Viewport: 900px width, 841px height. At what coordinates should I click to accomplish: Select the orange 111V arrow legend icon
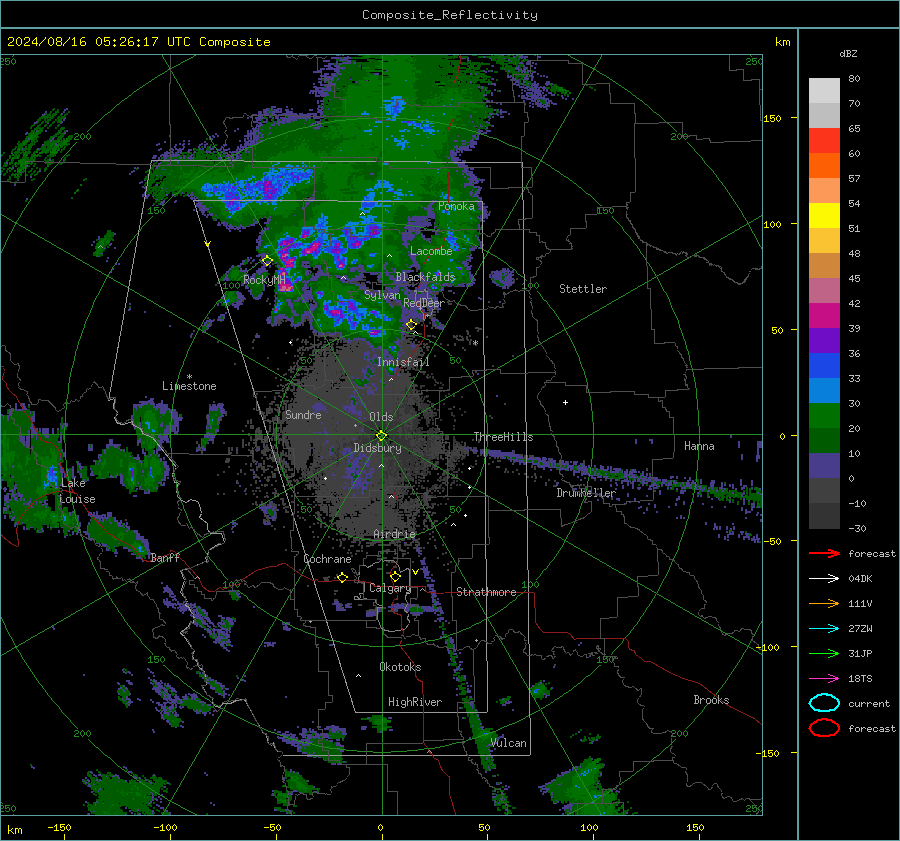coord(824,603)
